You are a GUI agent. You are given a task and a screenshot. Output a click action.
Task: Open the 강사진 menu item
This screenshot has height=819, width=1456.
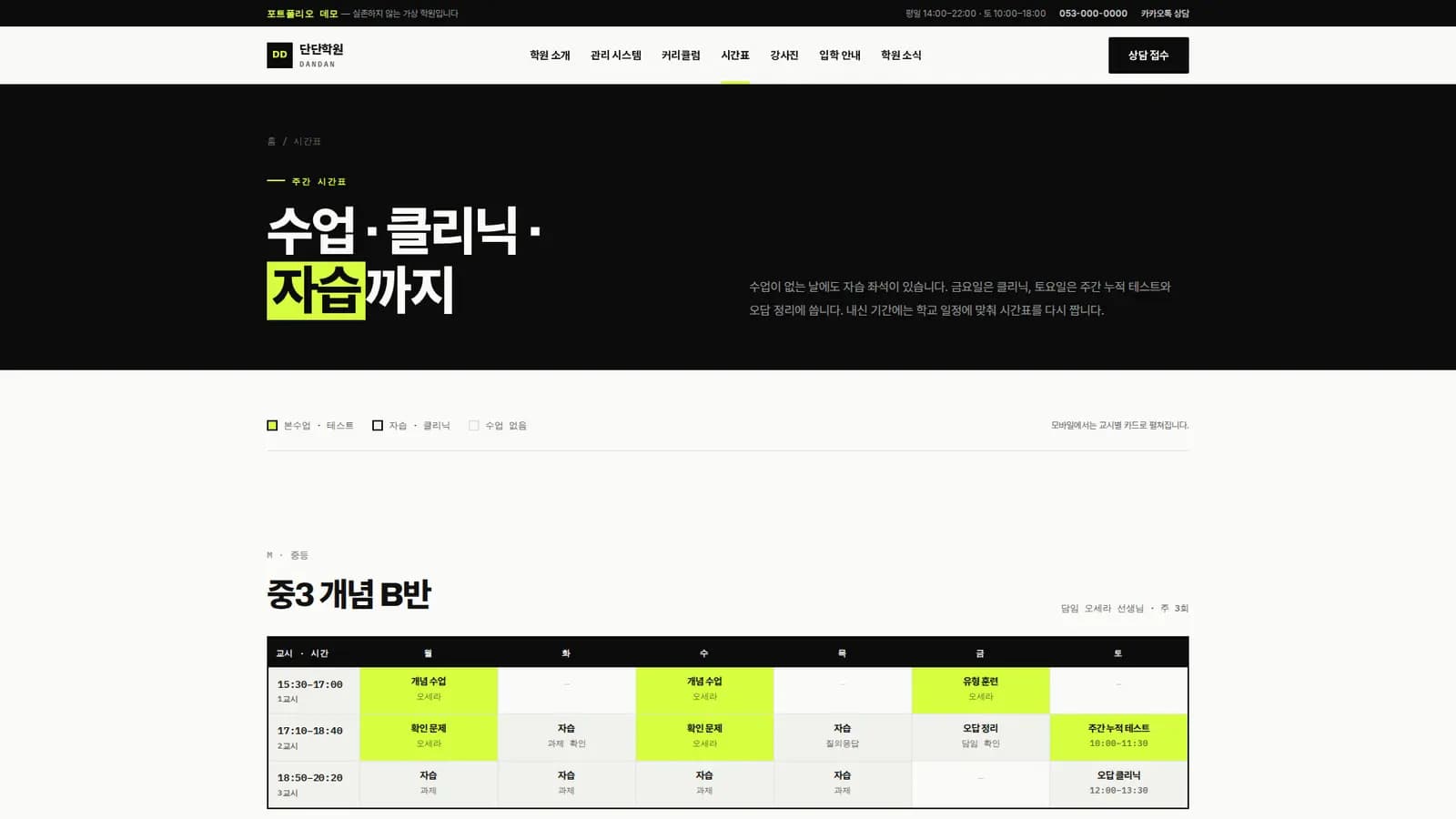[x=784, y=56]
